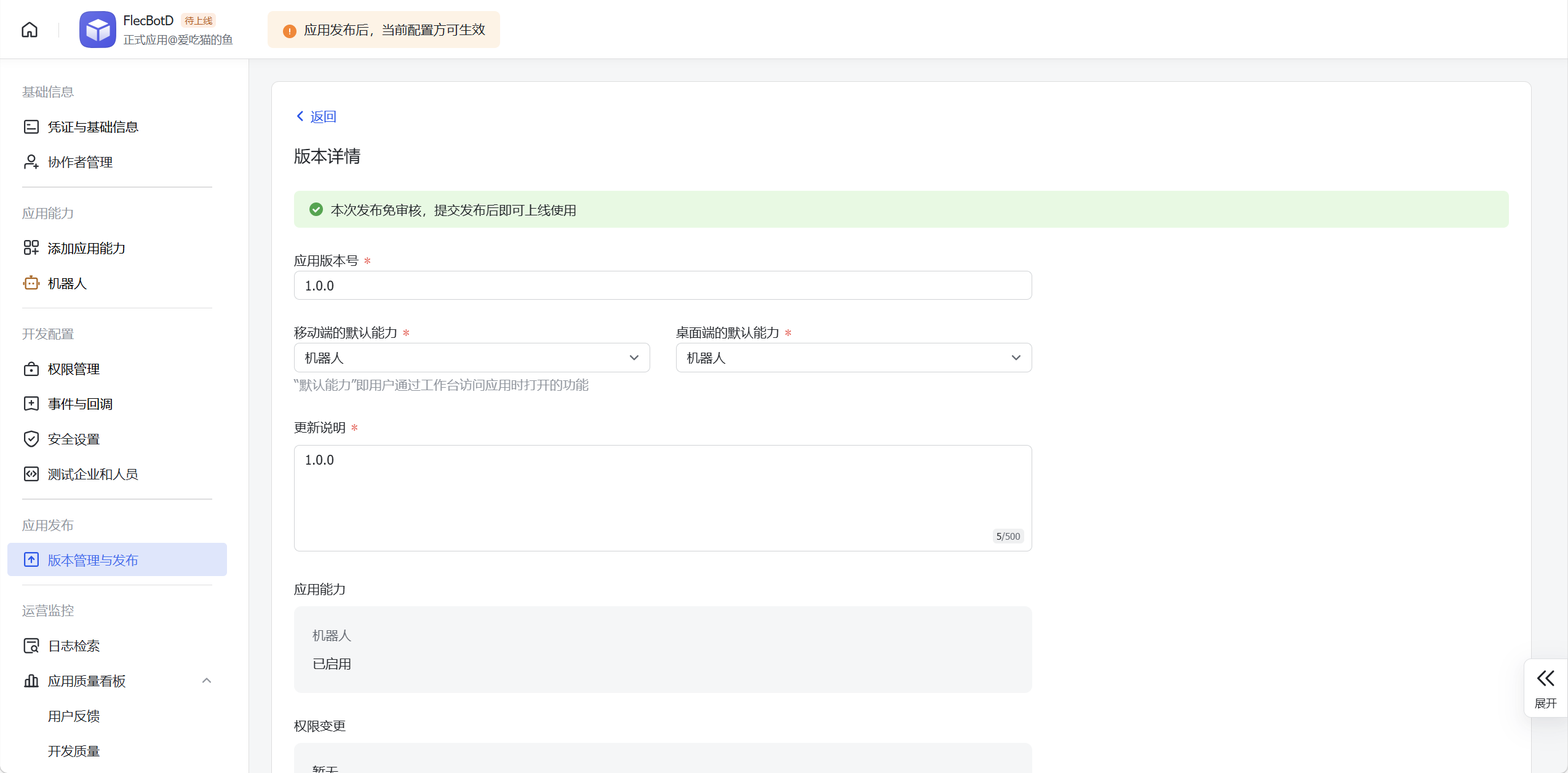Click the version management upload icon

point(31,559)
